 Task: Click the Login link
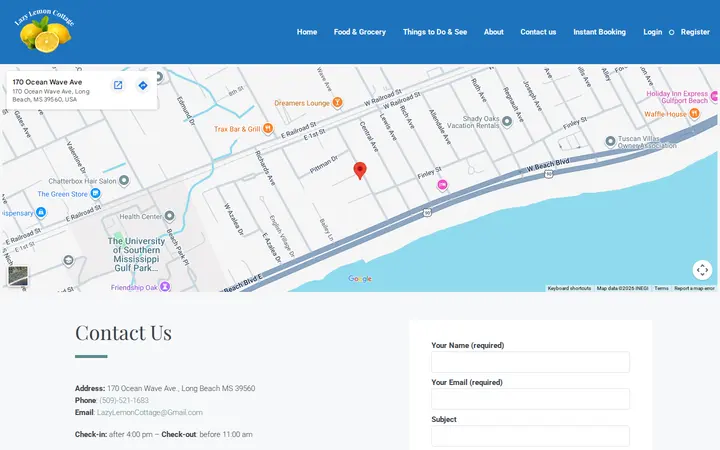(x=652, y=32)
